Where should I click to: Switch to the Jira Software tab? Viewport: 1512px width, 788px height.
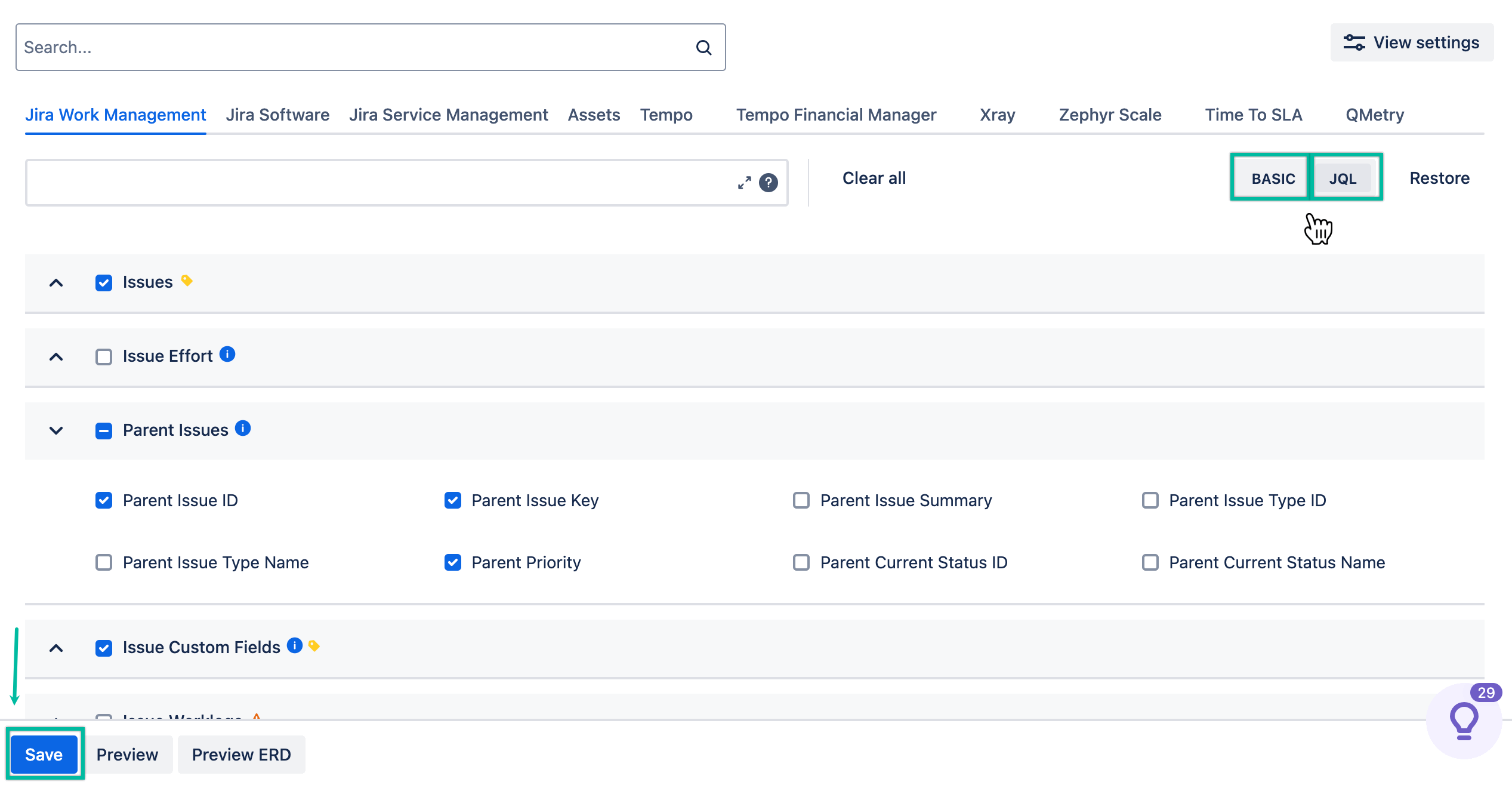click(x=278, y=115)
